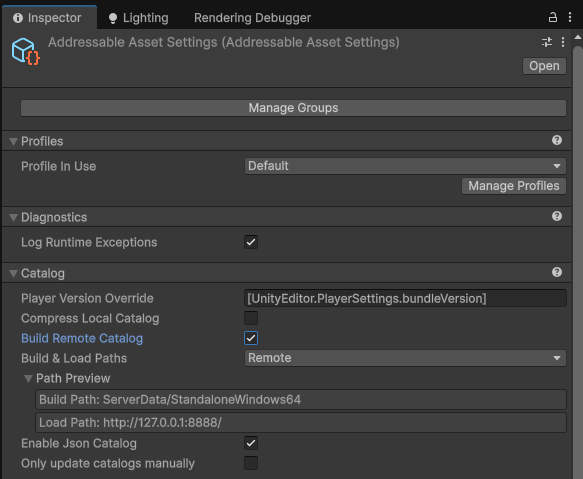Open help for the Diagnostics section
This screenshot has height=479, width=583.
coord(557,216)
